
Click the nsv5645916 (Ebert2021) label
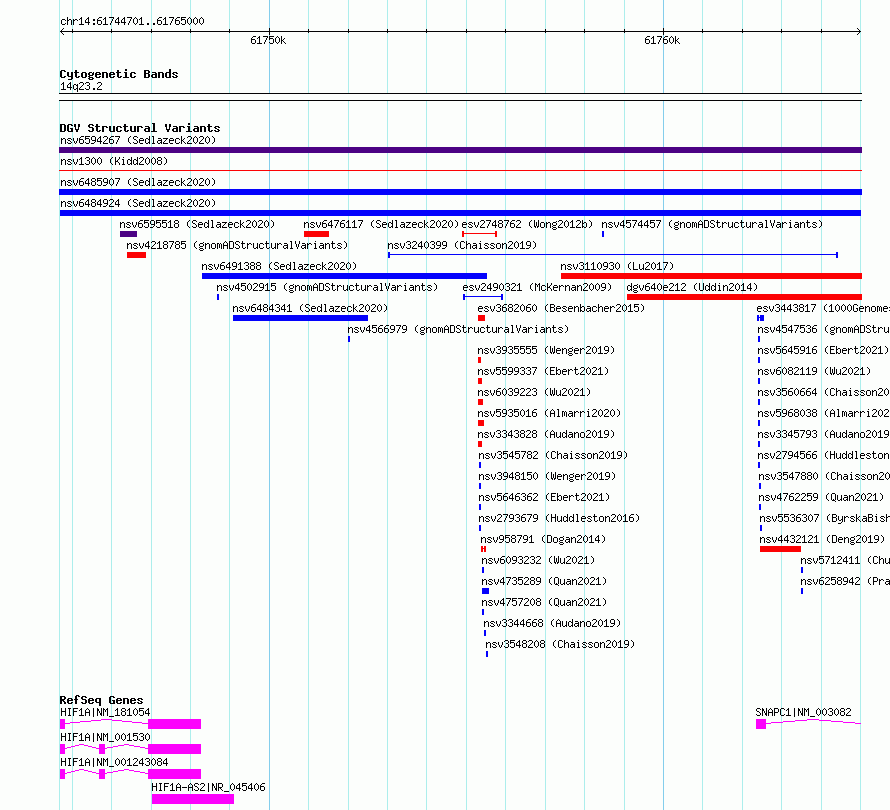tap(823, 350)
